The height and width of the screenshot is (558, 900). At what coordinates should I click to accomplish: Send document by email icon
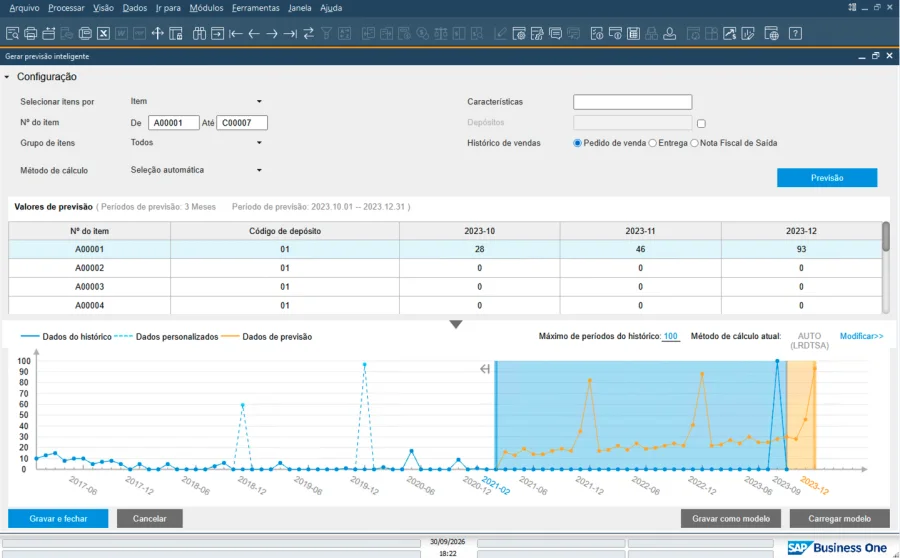tap(49, 33)
